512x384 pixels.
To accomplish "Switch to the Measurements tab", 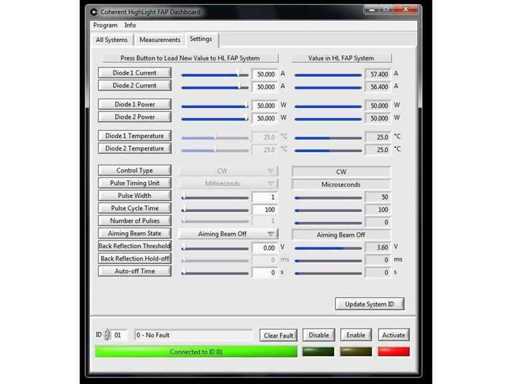I will pyautogui.click(x=160, y=40).
